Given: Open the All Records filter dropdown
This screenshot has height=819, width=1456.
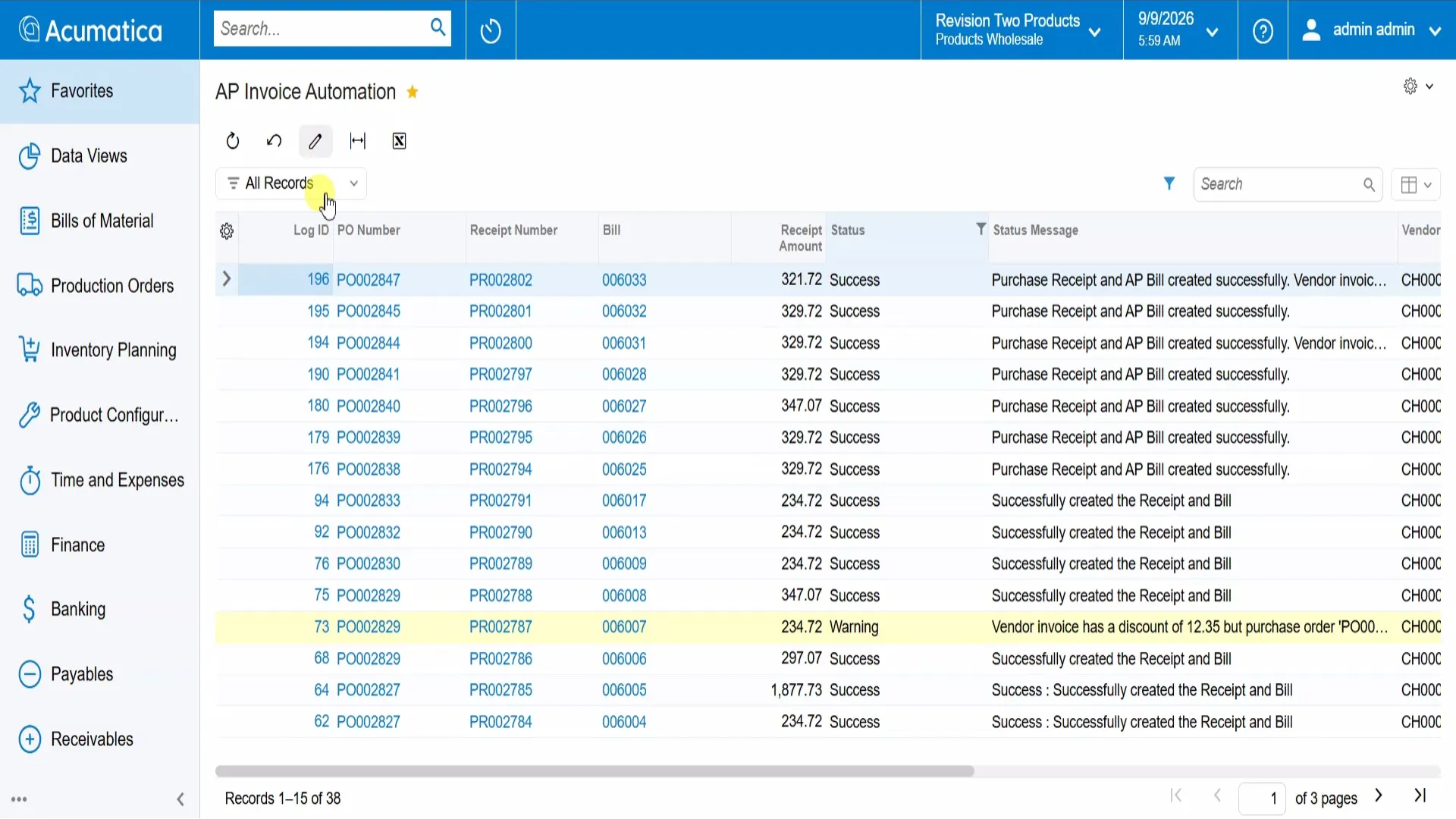Looking at the screenshot, I should [291, 184].
